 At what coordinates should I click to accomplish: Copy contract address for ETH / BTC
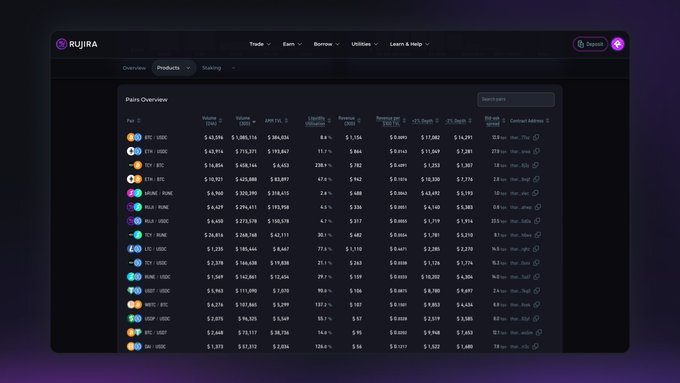coord(536,179)
